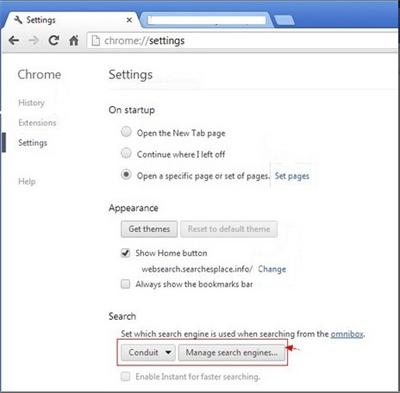400x393 pixels.
Task: Click the Appearance section heading
Action: tap(133, 208)
